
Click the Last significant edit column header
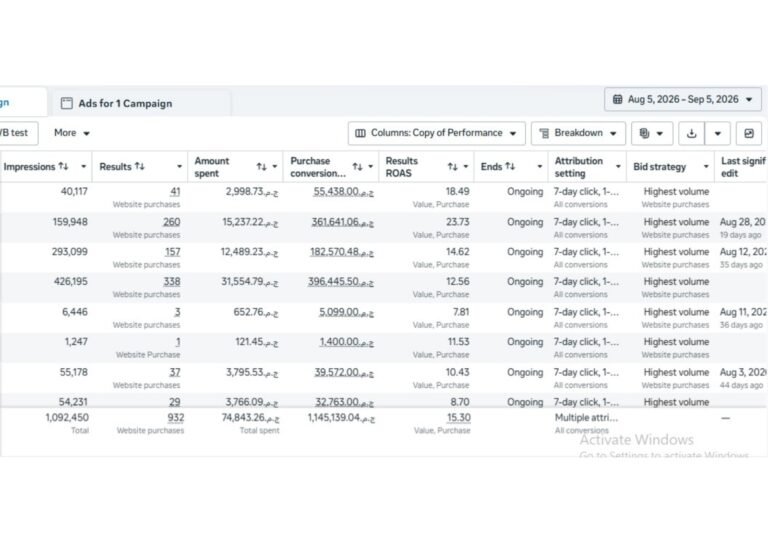[743, 167]
